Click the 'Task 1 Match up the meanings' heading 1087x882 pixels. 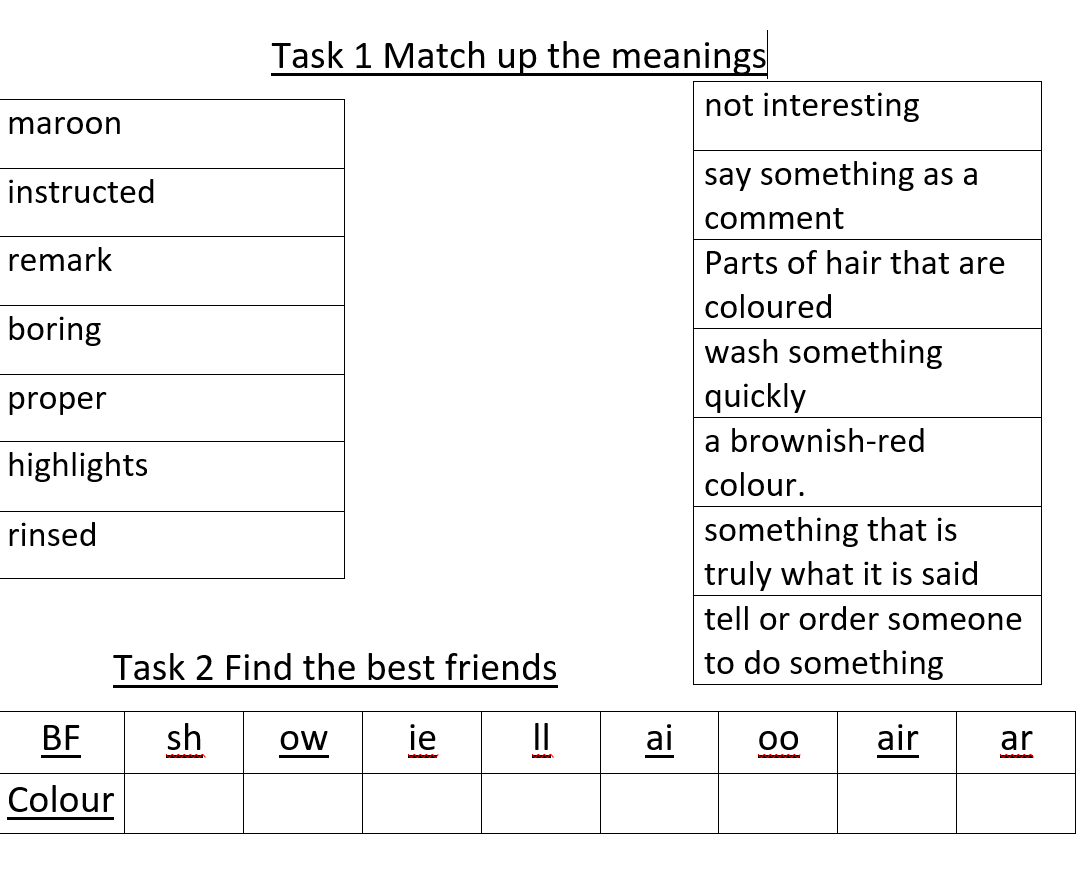click(x=519, y=55)
